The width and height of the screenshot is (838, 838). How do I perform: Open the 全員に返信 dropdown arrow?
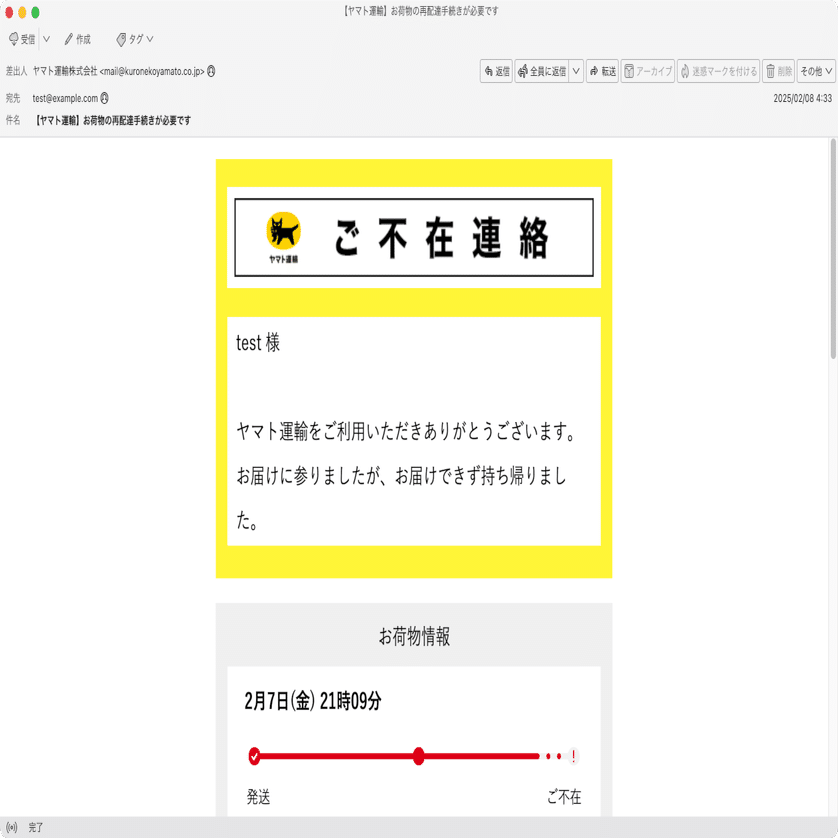(574, 70)
